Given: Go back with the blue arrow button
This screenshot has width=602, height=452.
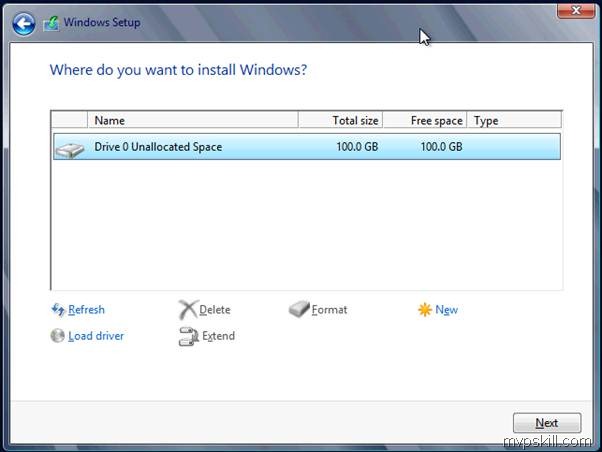Looking at the screenshot, I should [24, 24].
